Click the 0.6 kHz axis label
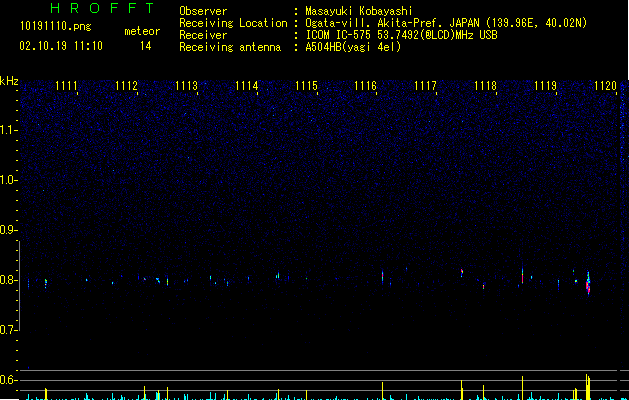The height and width of the screenshot is (400, 629). [9, 380]
